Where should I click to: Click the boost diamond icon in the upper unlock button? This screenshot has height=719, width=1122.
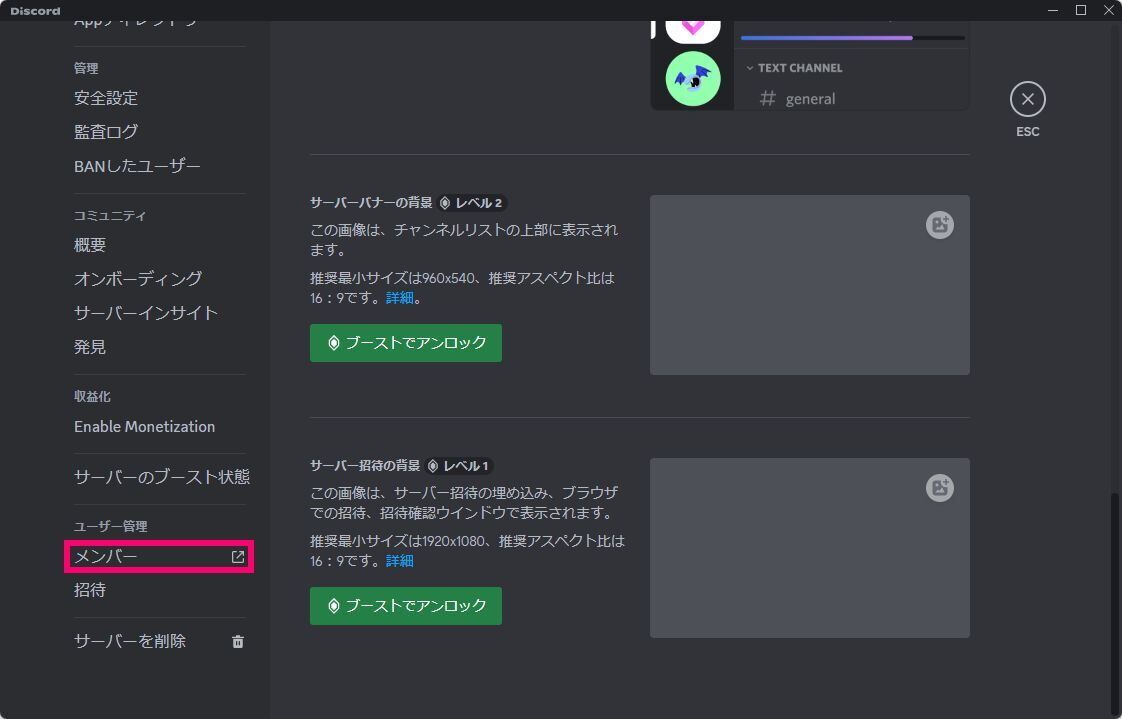point(334,343)
